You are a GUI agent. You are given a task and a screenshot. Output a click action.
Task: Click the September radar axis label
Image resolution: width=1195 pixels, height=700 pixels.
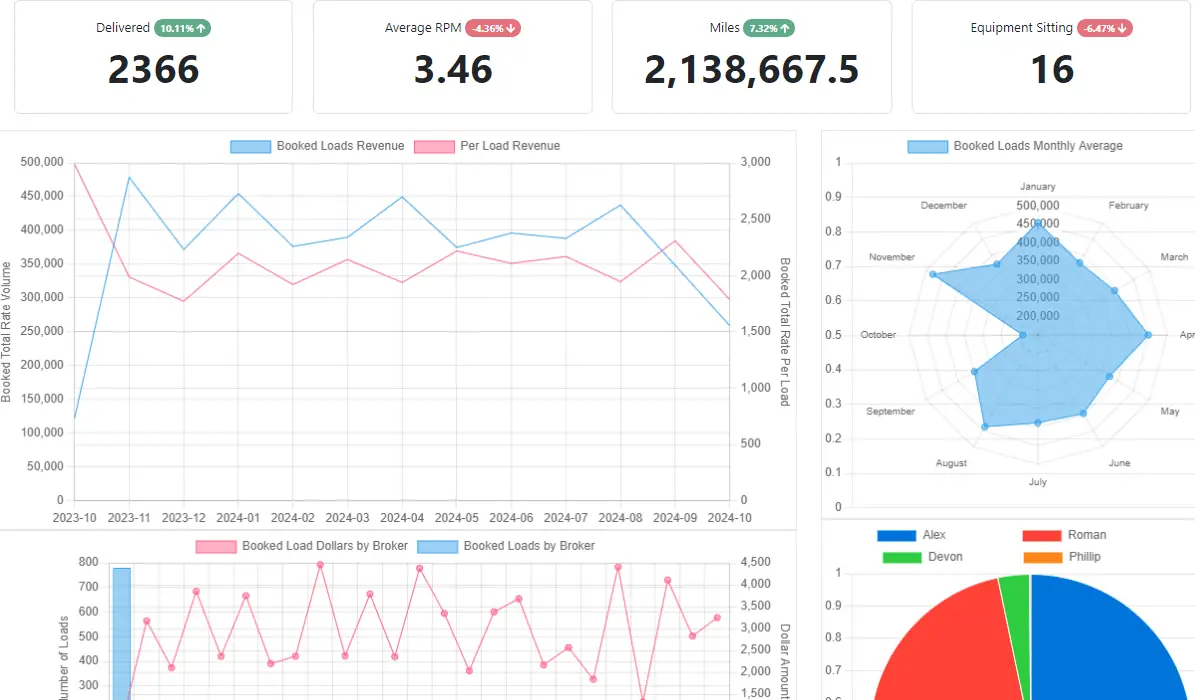pyautogui.click(x=890, y=412)
